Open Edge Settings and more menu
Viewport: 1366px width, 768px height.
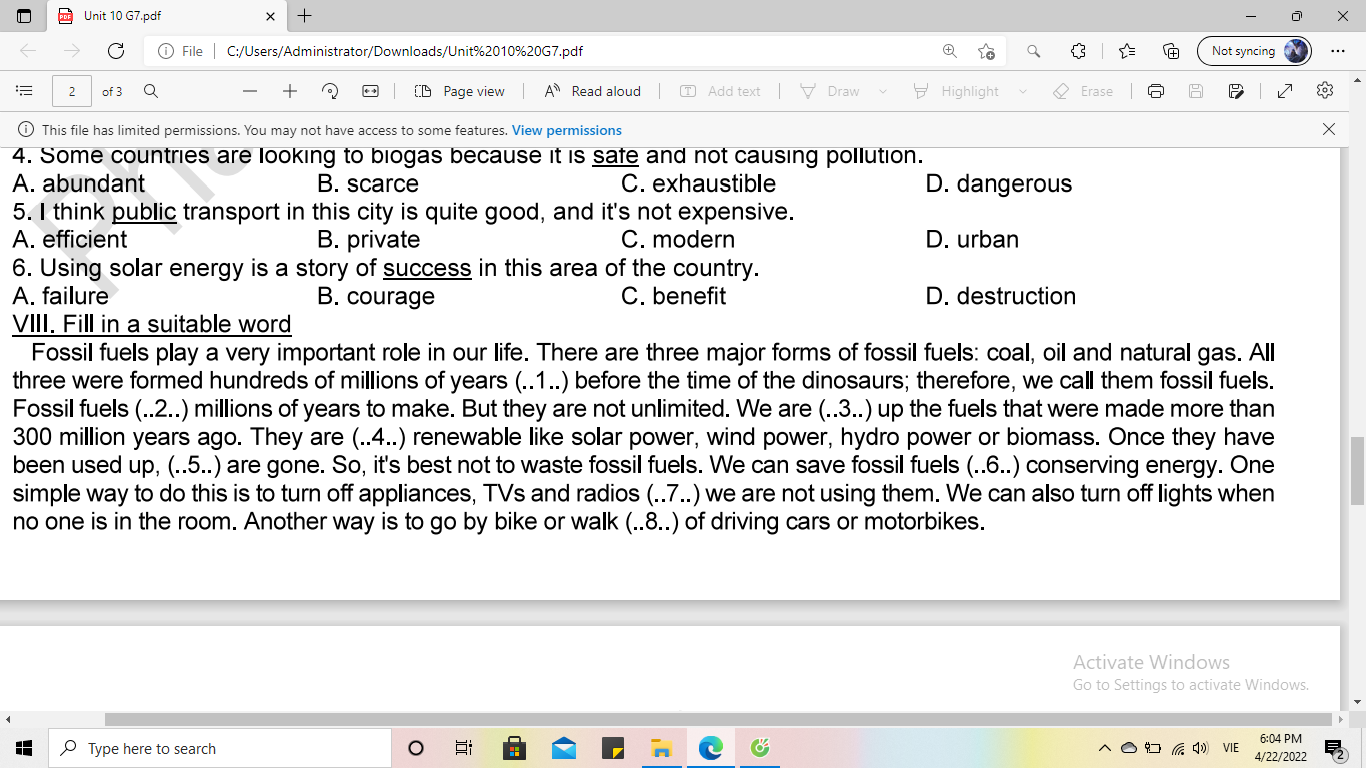click(1338, 51)
